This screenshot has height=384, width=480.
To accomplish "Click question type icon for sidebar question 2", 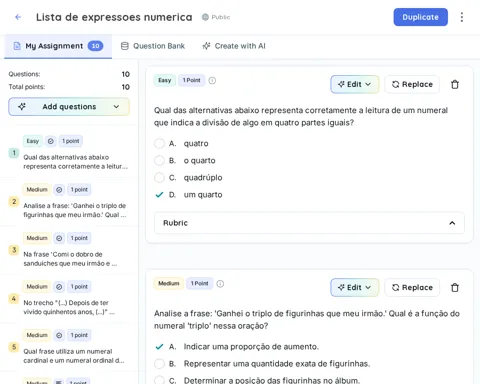I will pos(59,190).
